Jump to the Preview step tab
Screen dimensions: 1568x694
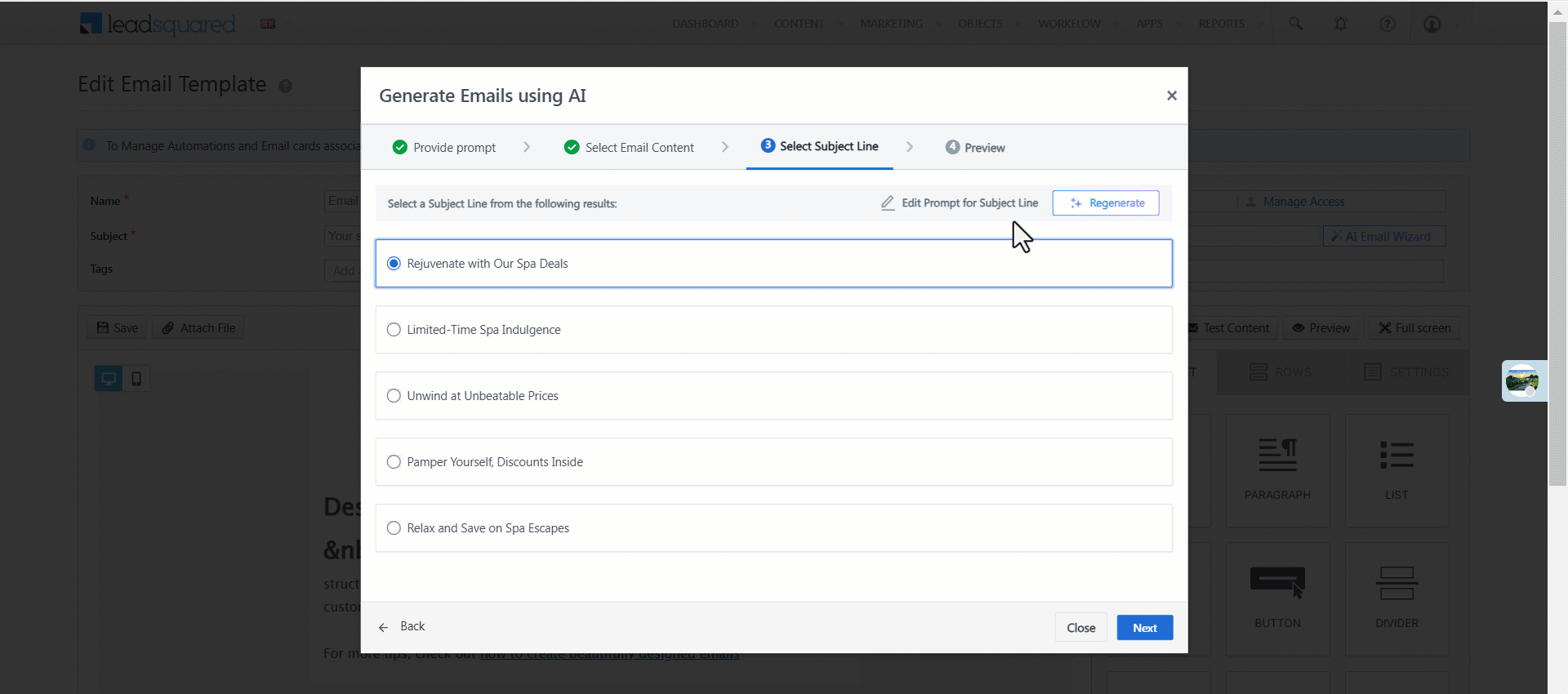(x=975, y=147)
